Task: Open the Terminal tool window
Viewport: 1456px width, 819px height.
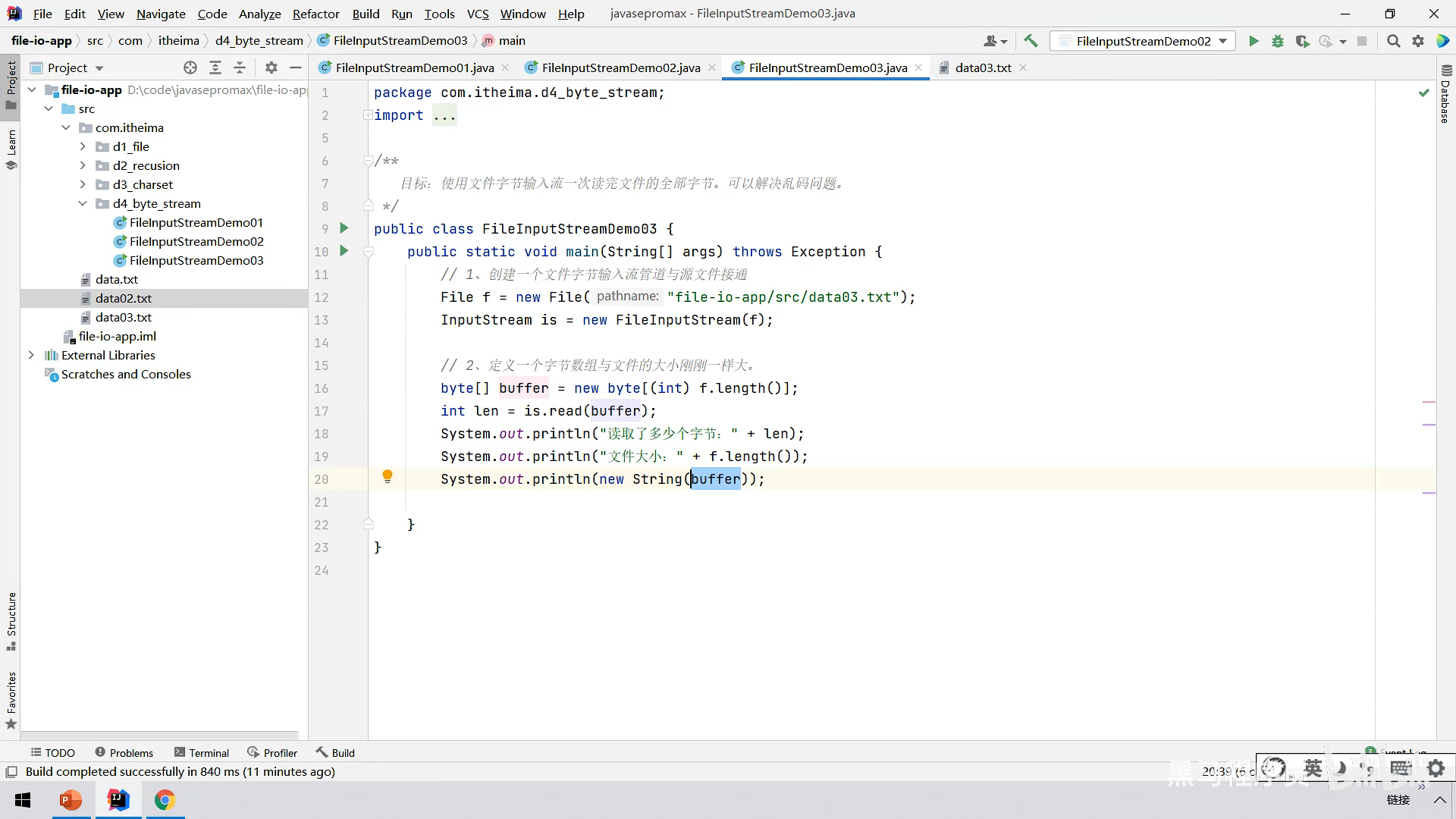Action: click(x=202, y=752)
